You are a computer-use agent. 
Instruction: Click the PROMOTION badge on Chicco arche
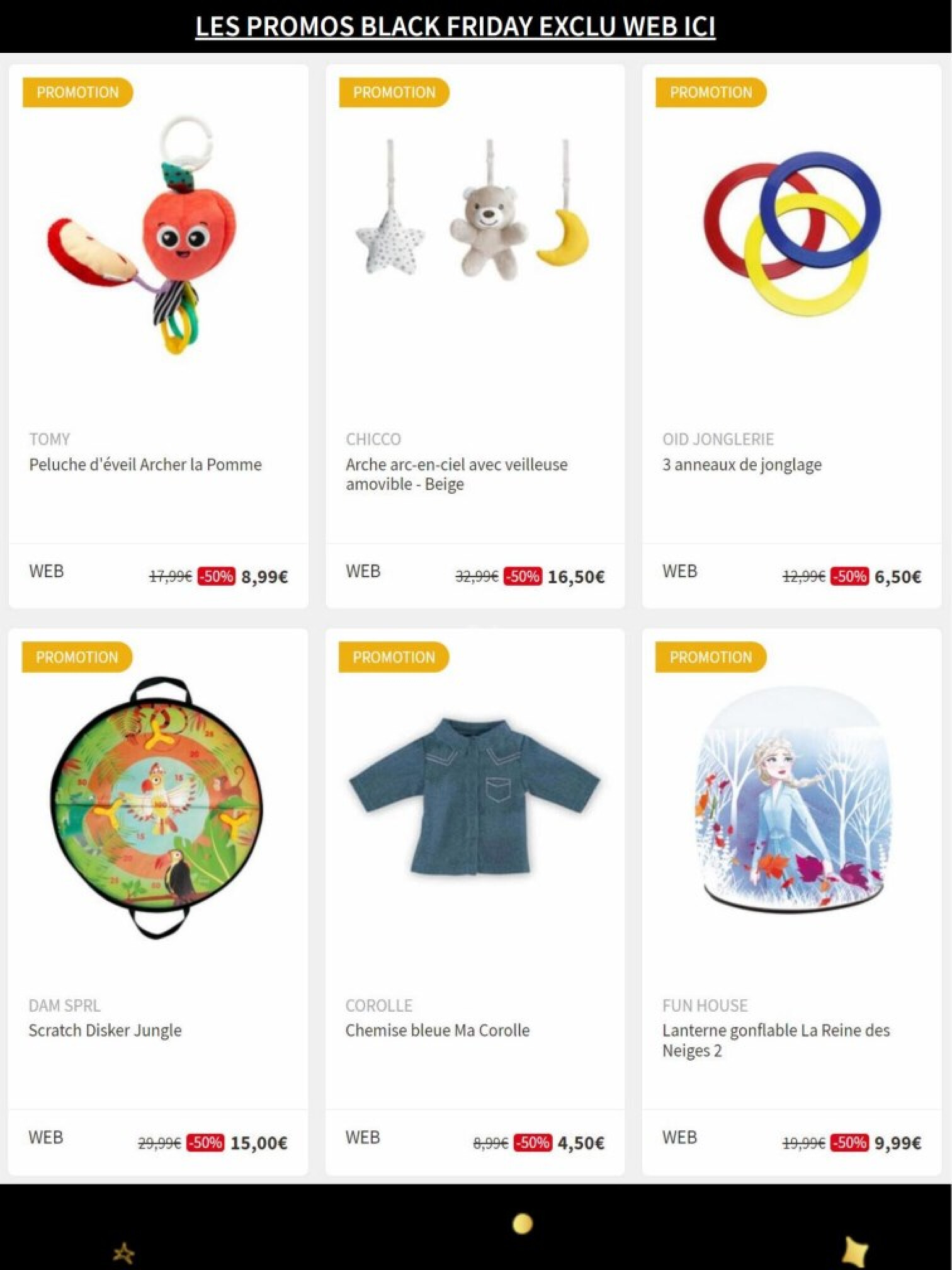click(x=394, y=93)
